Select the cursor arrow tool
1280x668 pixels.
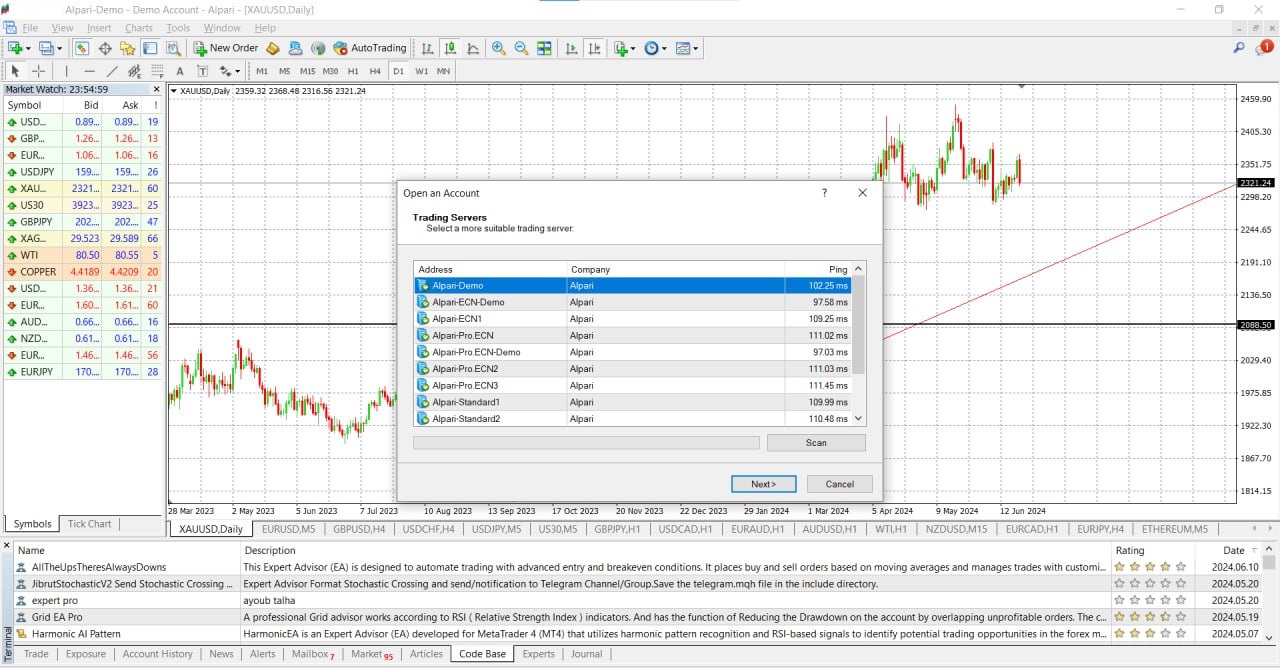[15, 71]
